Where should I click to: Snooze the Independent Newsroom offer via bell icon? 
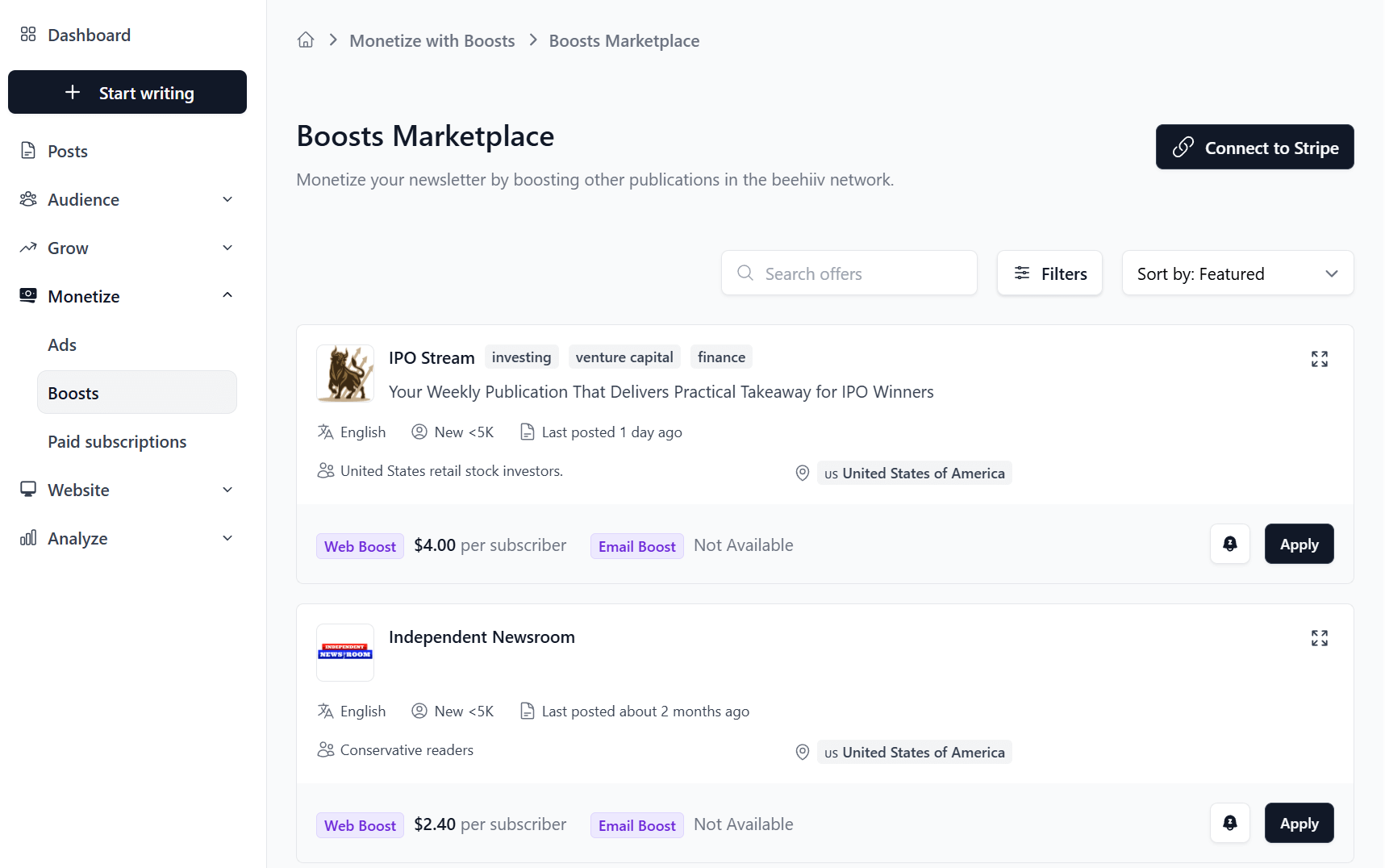pyautogui.click(x=1229, y=823)
